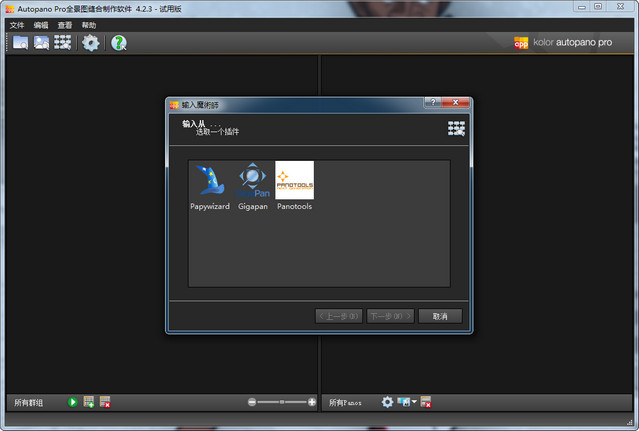Viewport: 639px width, 431px height.
Task: Click the 所有群组 label
Action: click(x=29, y=402)
